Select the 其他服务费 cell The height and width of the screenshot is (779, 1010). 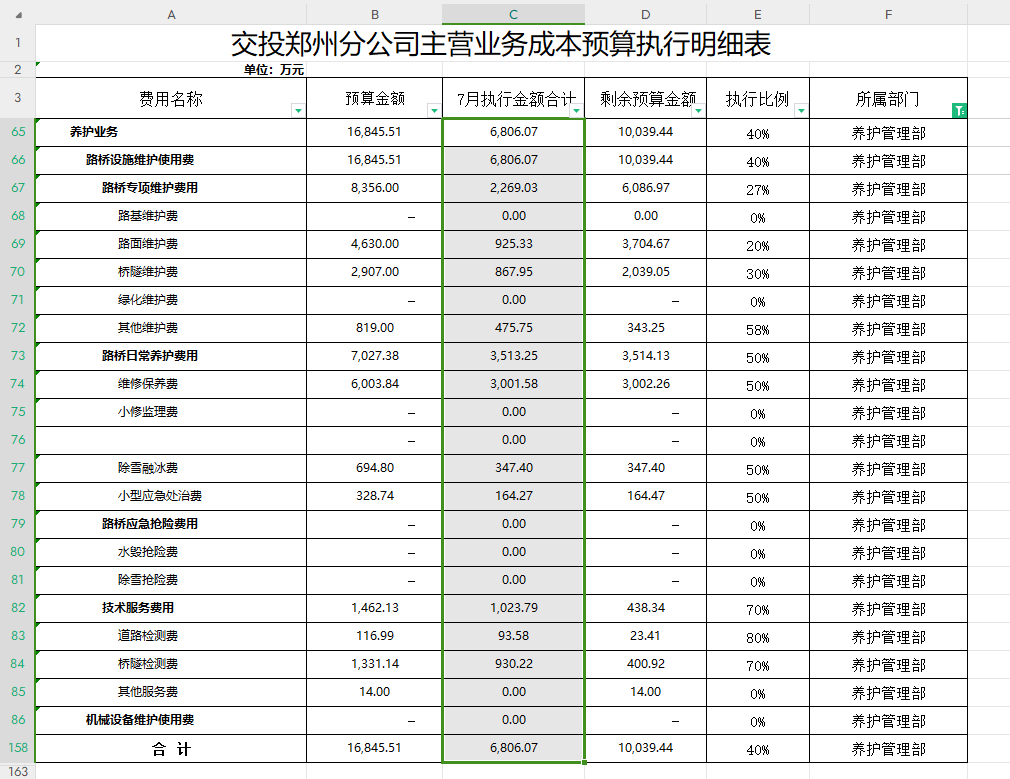click(x=171, y=692)
